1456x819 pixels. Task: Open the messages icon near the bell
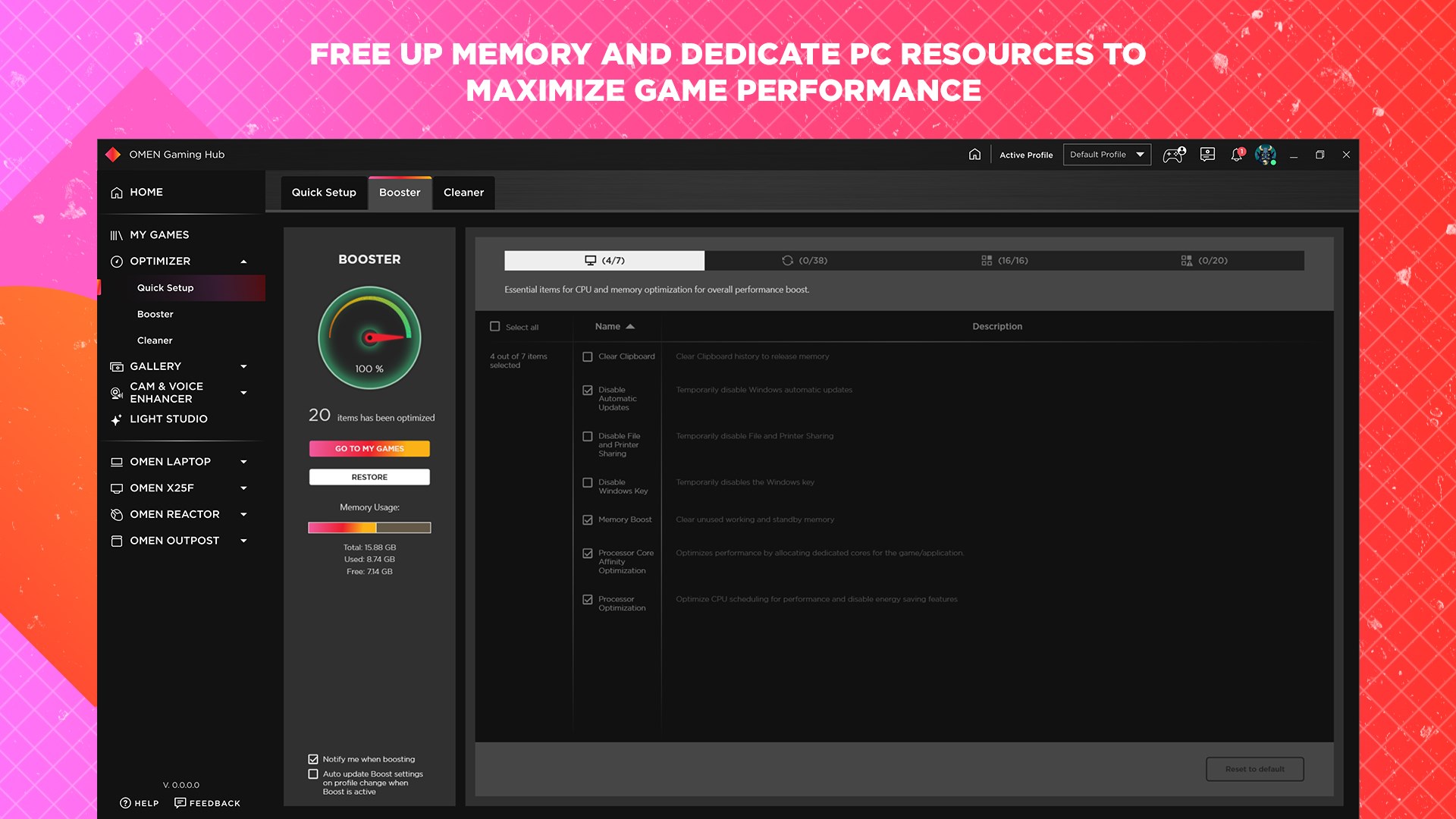pos(1207,155)
